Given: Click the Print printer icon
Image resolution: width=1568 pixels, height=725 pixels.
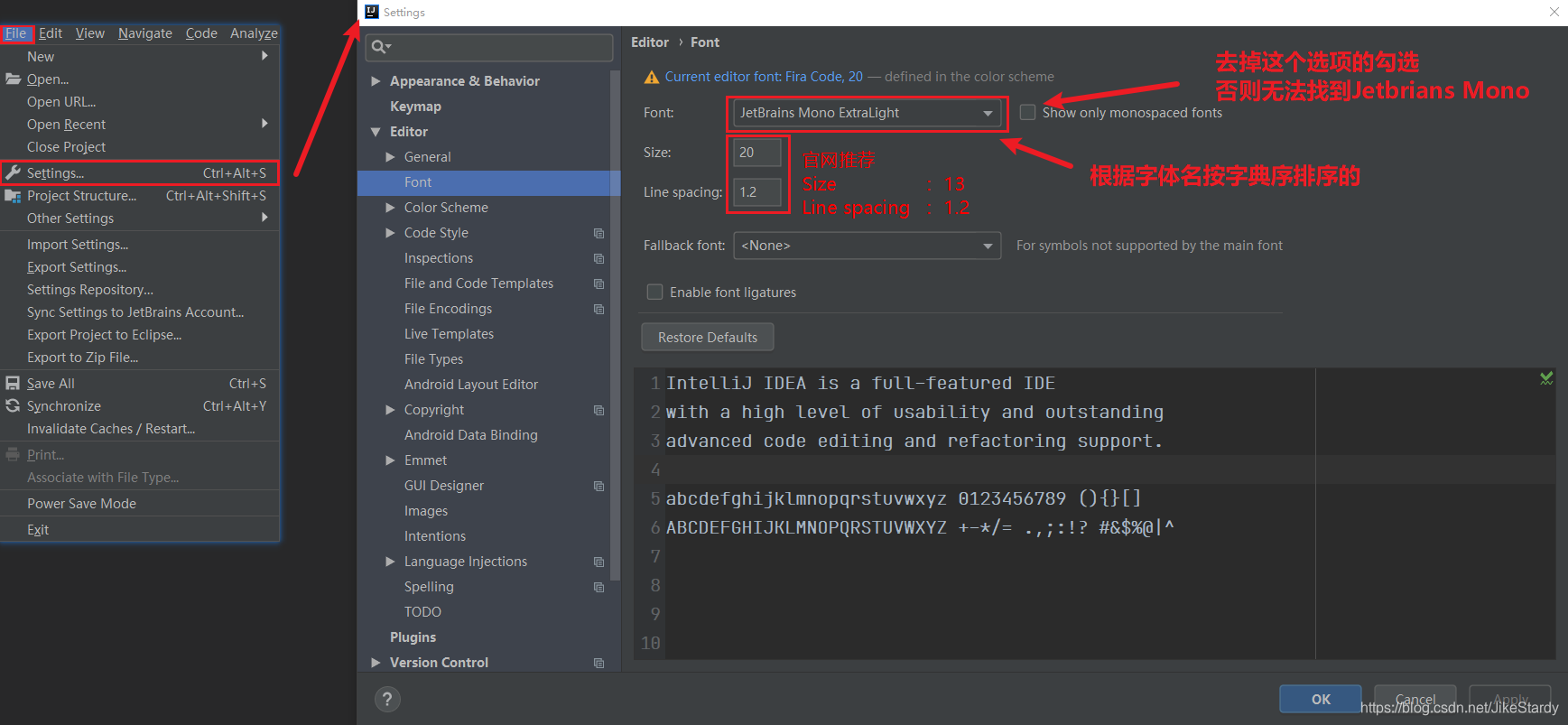Looking at the screenshot, I should [13, 454].
